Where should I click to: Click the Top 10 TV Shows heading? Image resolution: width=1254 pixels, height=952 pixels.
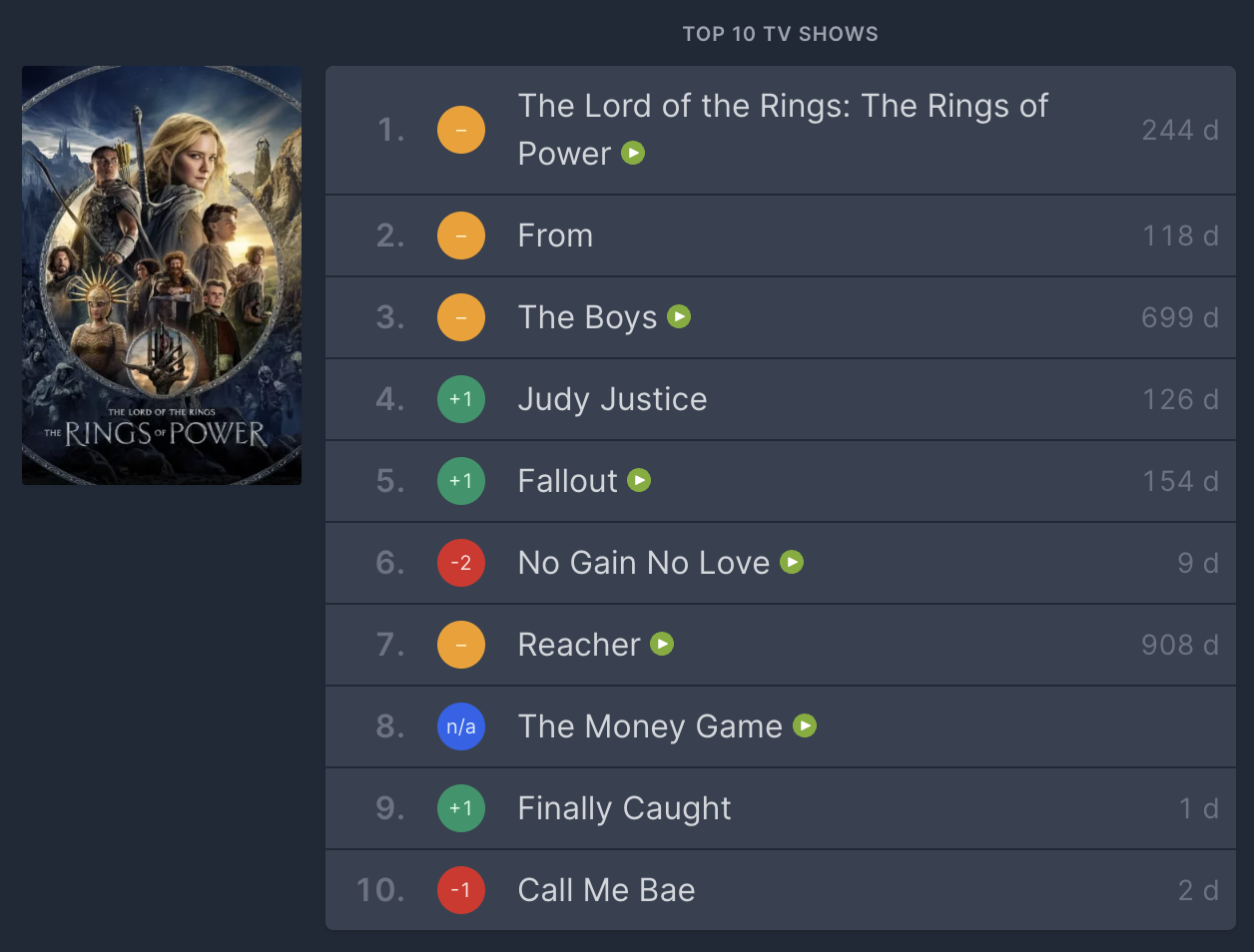[780, 34]
